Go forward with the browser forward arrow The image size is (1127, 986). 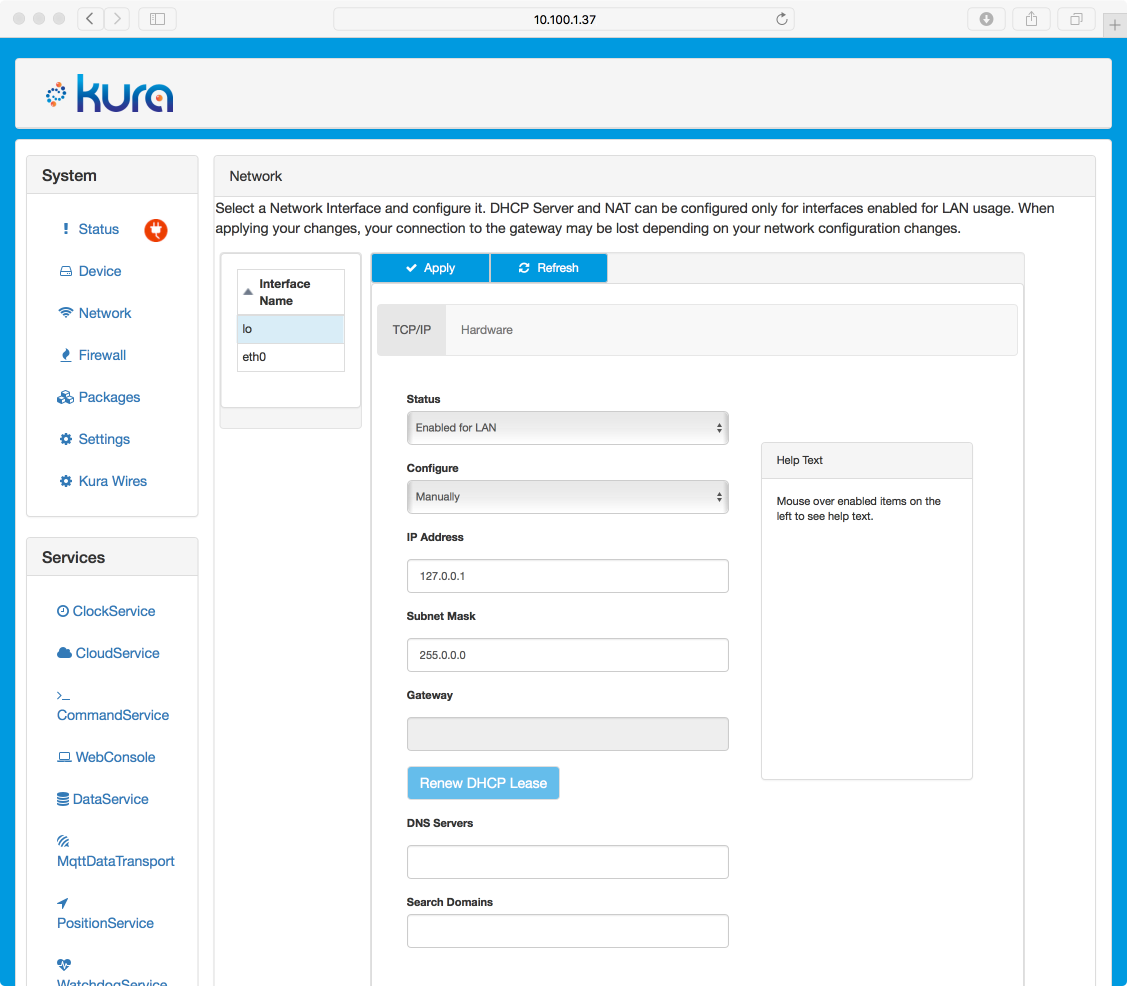tap(117, 19)
